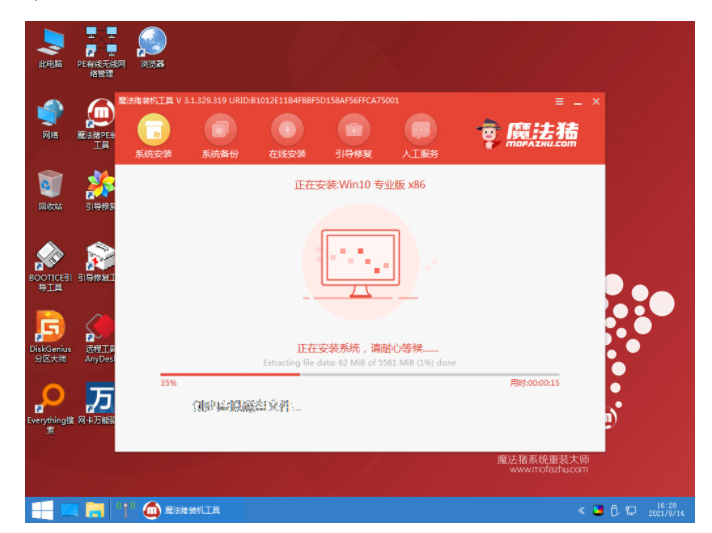Open the Everything search desktop shortcut

point(50,400)
